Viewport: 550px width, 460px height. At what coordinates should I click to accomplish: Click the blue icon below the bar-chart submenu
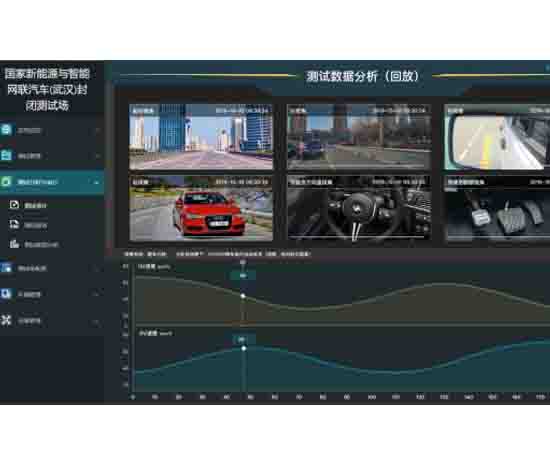tap(6, 268)
